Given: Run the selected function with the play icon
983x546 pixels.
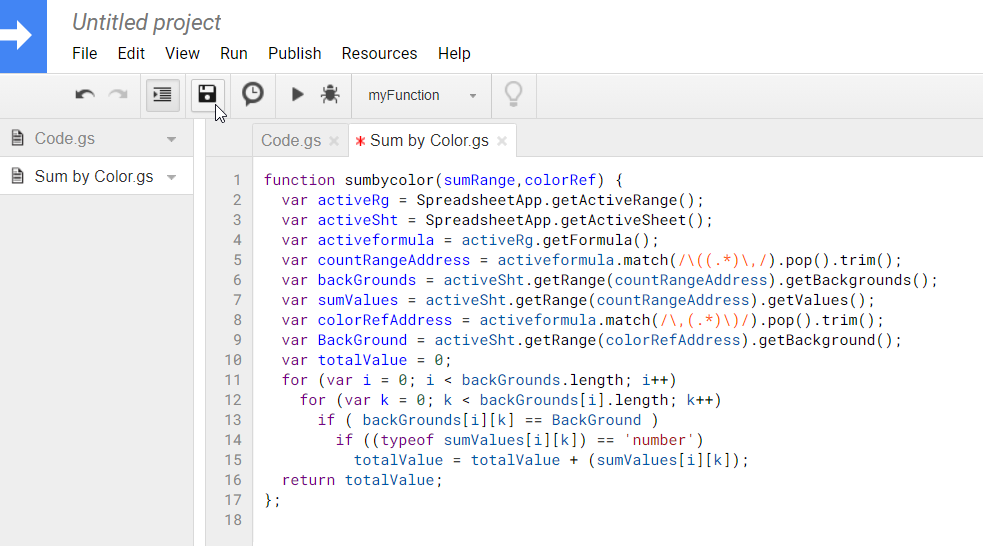Looking at the screenshot, I should pos(297,95).
